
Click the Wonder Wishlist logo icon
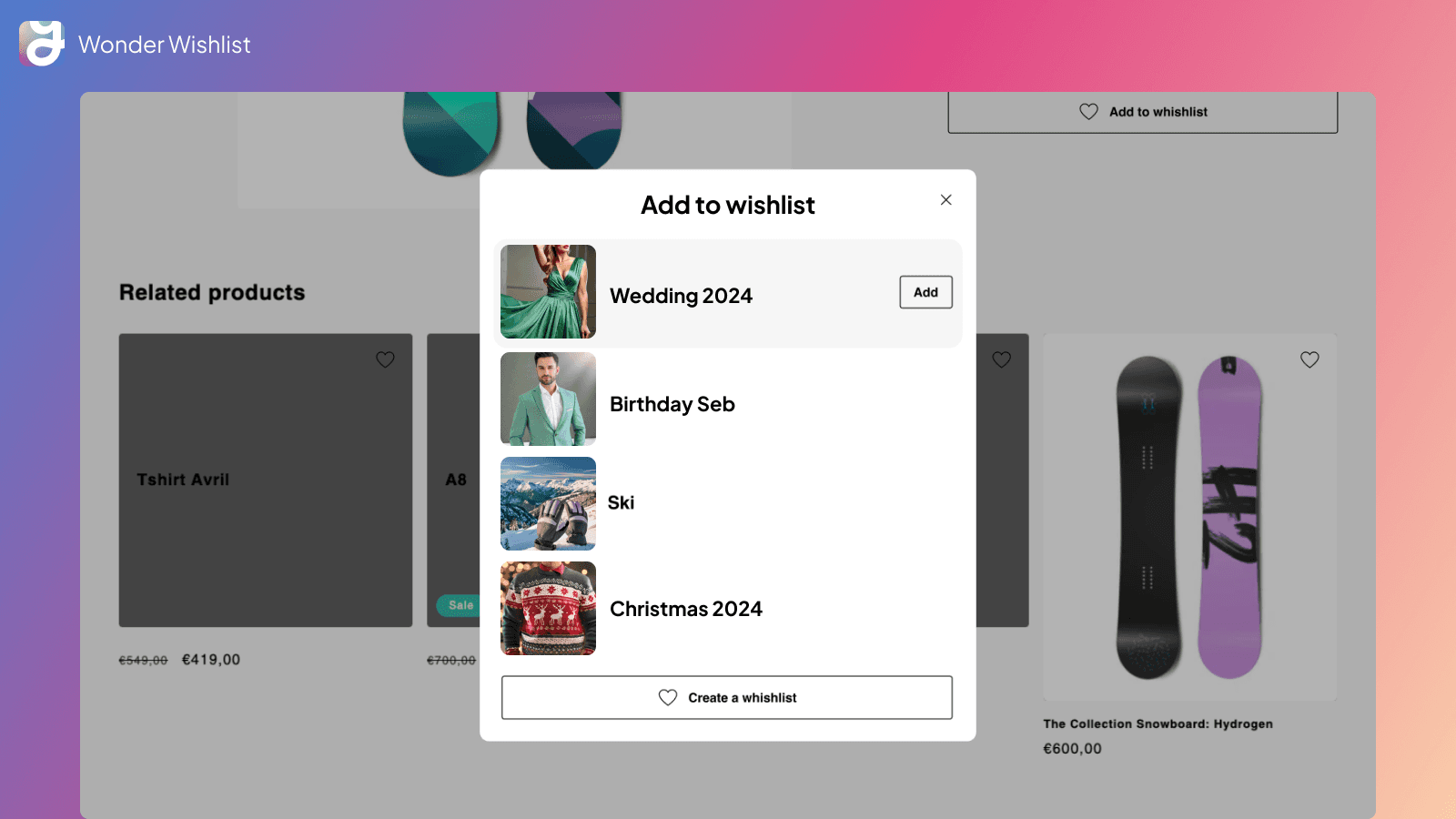pyautogui.click(x=42, y=44)
